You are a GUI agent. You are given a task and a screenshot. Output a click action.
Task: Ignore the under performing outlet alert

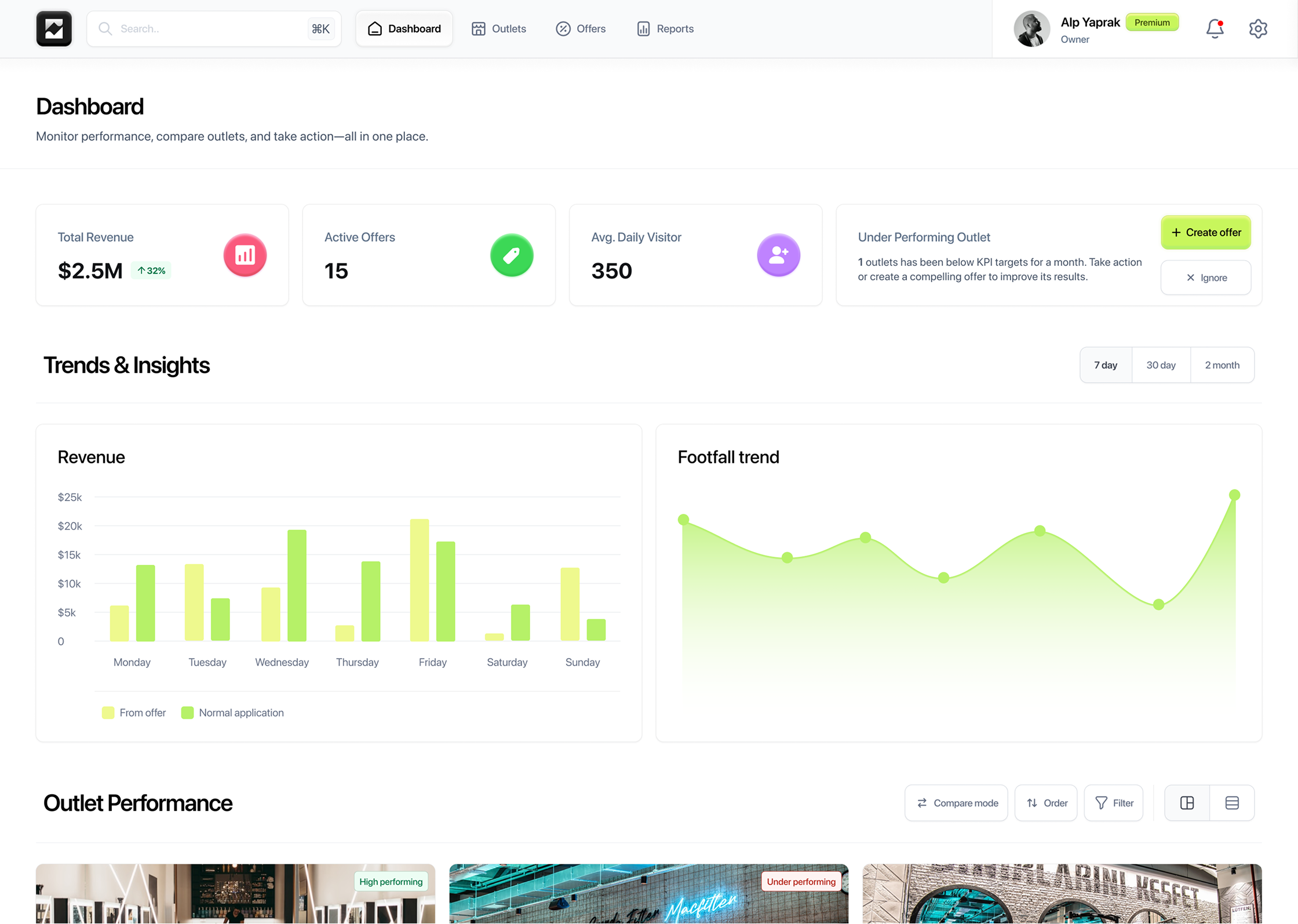pyautogui.click(x=1205, y=277)
